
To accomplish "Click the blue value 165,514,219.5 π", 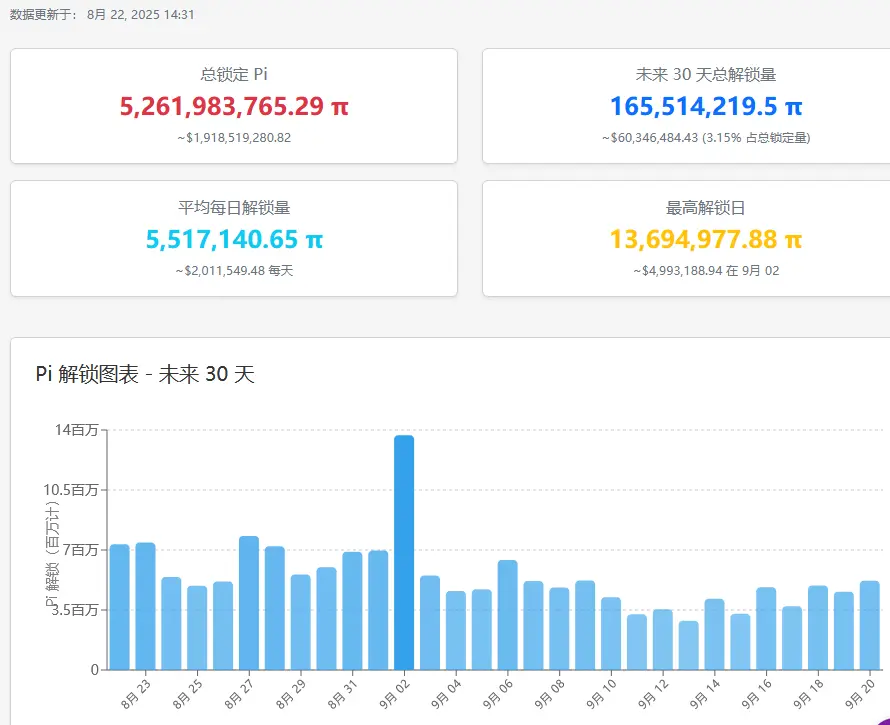I will [x=706, y=106].
